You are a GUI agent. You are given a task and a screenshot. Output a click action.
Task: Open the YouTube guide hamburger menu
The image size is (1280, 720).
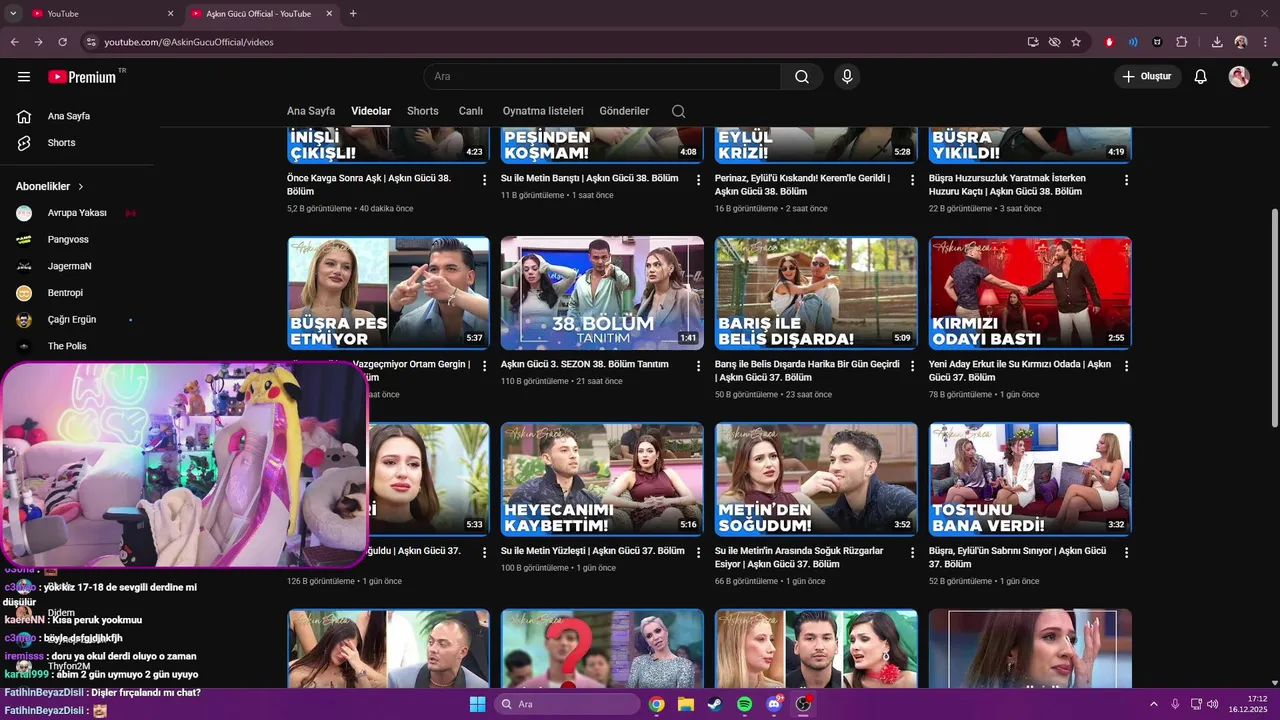(x=24, y=77)
